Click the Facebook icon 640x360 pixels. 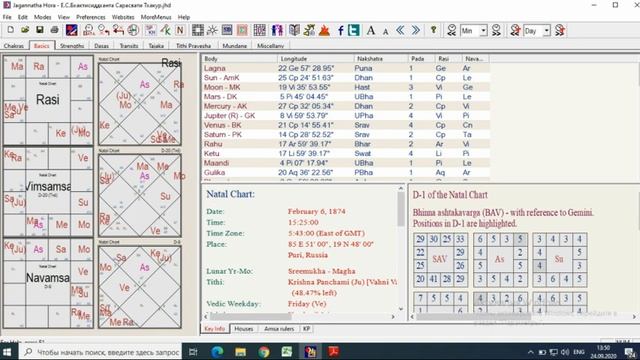[340, 30]
